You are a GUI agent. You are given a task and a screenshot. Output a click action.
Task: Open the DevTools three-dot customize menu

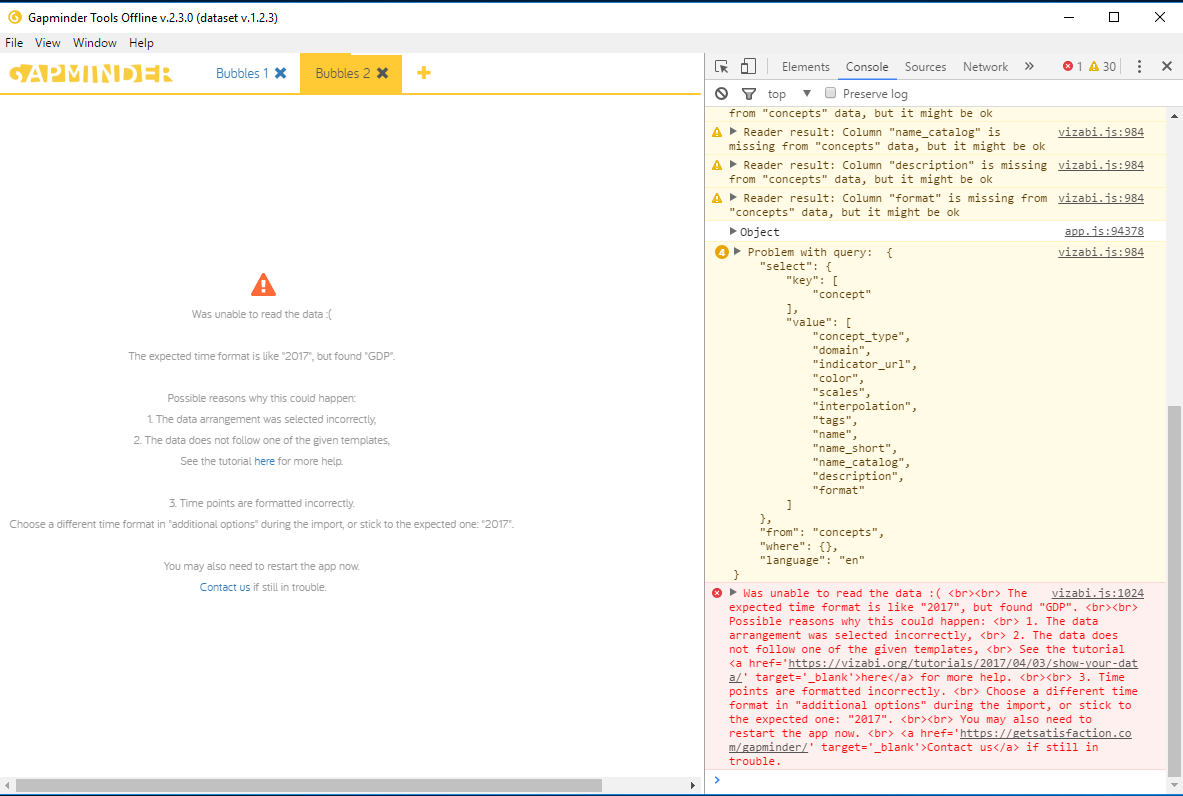tap(1139, 65)
